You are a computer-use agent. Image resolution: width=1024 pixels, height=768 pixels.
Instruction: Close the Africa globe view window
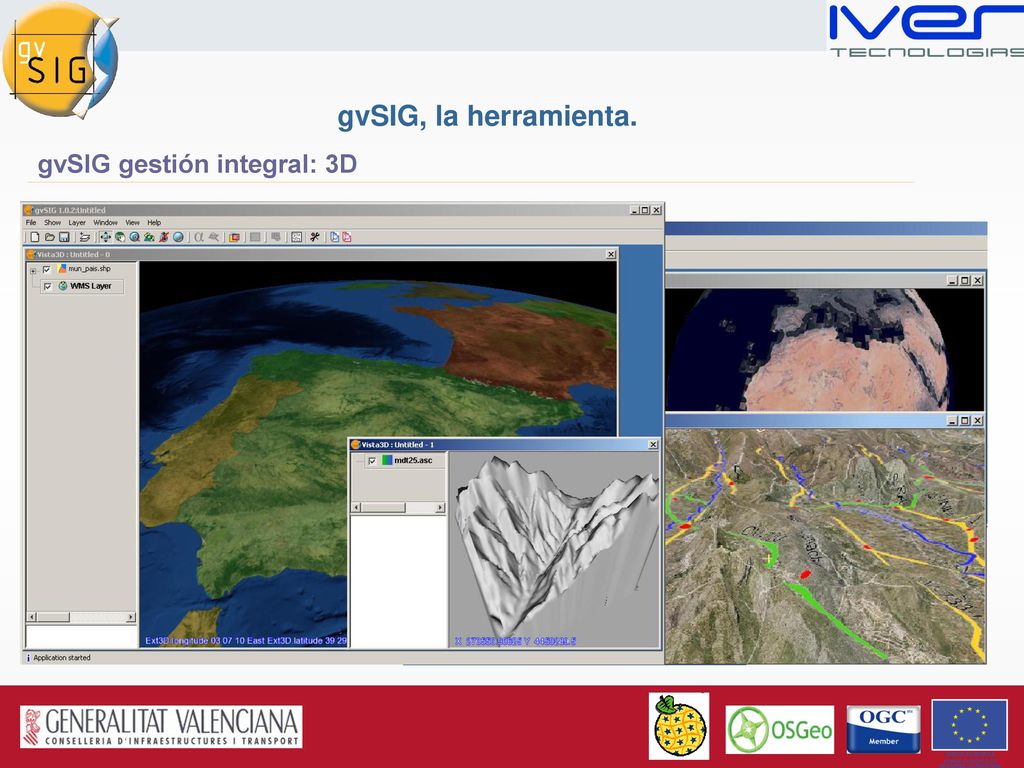point(977,280)
